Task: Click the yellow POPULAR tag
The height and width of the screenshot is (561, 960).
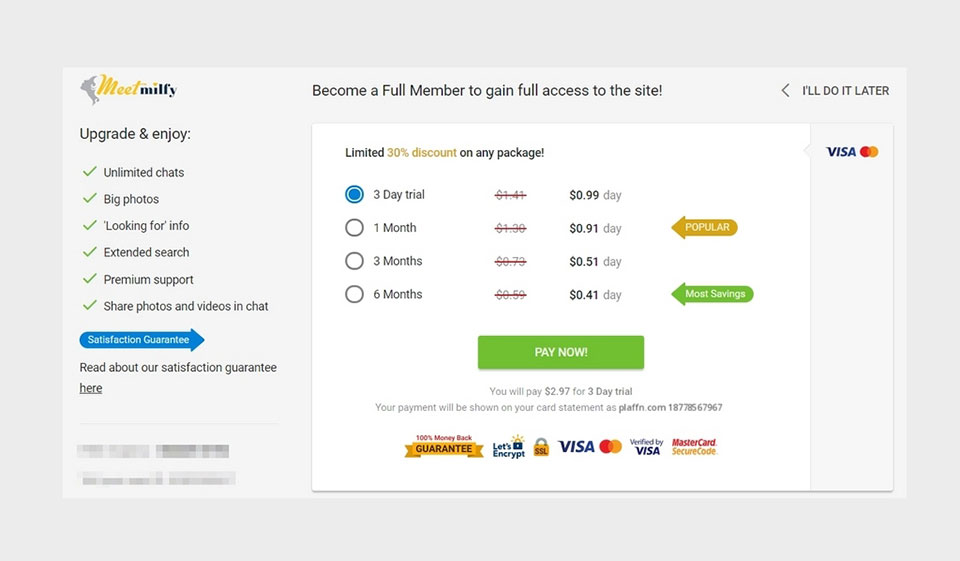Action: [x=704, y=228]
